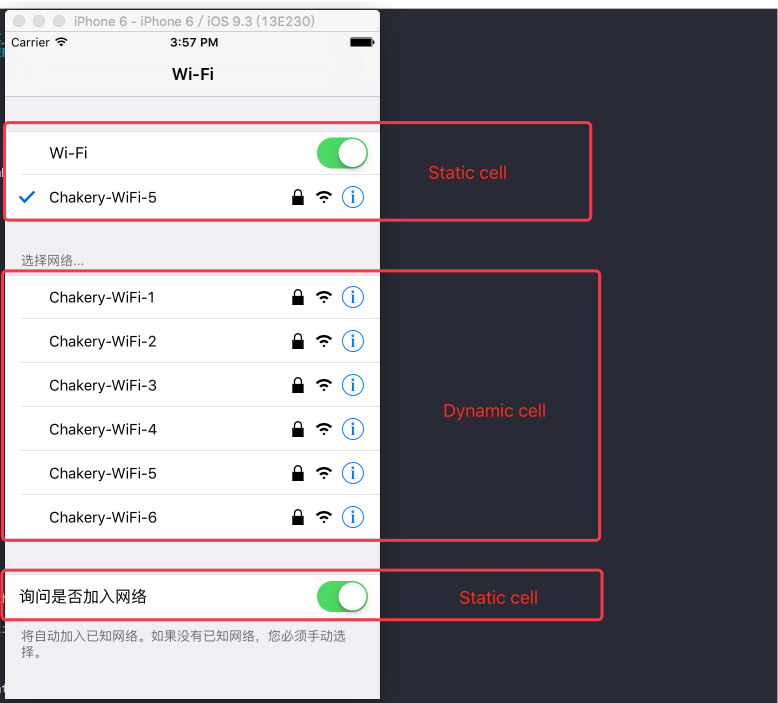Viewport: 778px width, 703px height.
Task: Tap info icon for Chakery-WiFi-2
Action: [x=353, y=341]
